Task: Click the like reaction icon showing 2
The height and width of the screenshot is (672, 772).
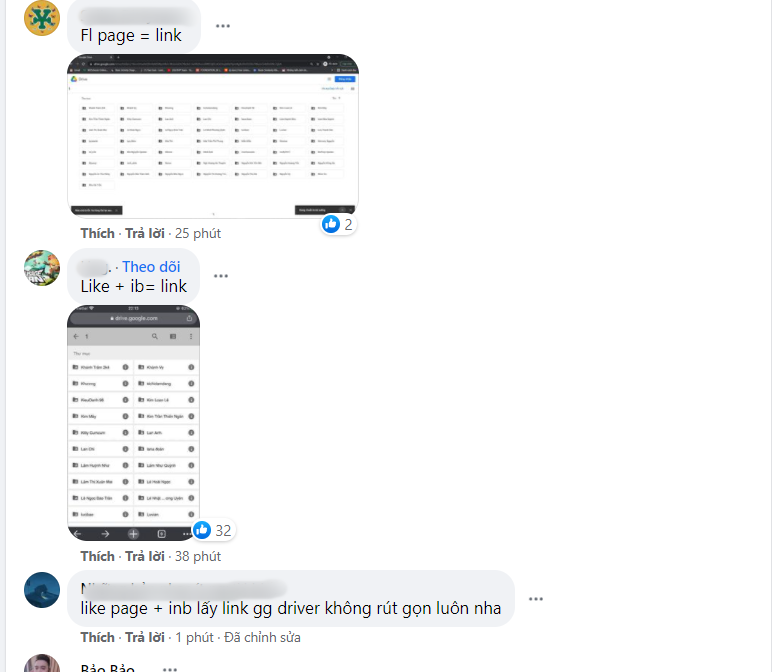Action: 331,224
